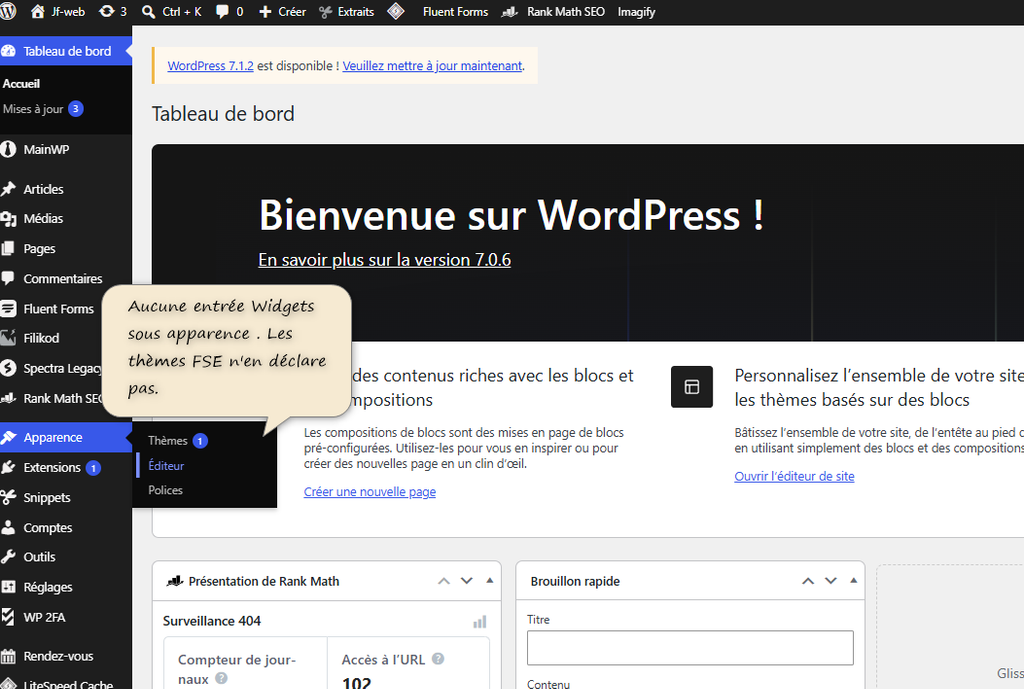Open Accueil under Tableau de bord
This screenshot has width=1024, height=689.
coord(22,84)
